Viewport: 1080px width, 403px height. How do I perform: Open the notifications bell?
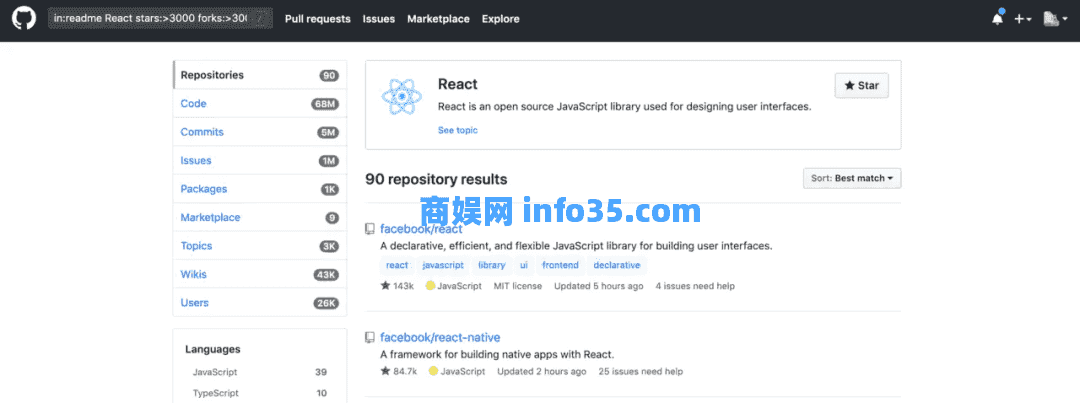[997, 19]
